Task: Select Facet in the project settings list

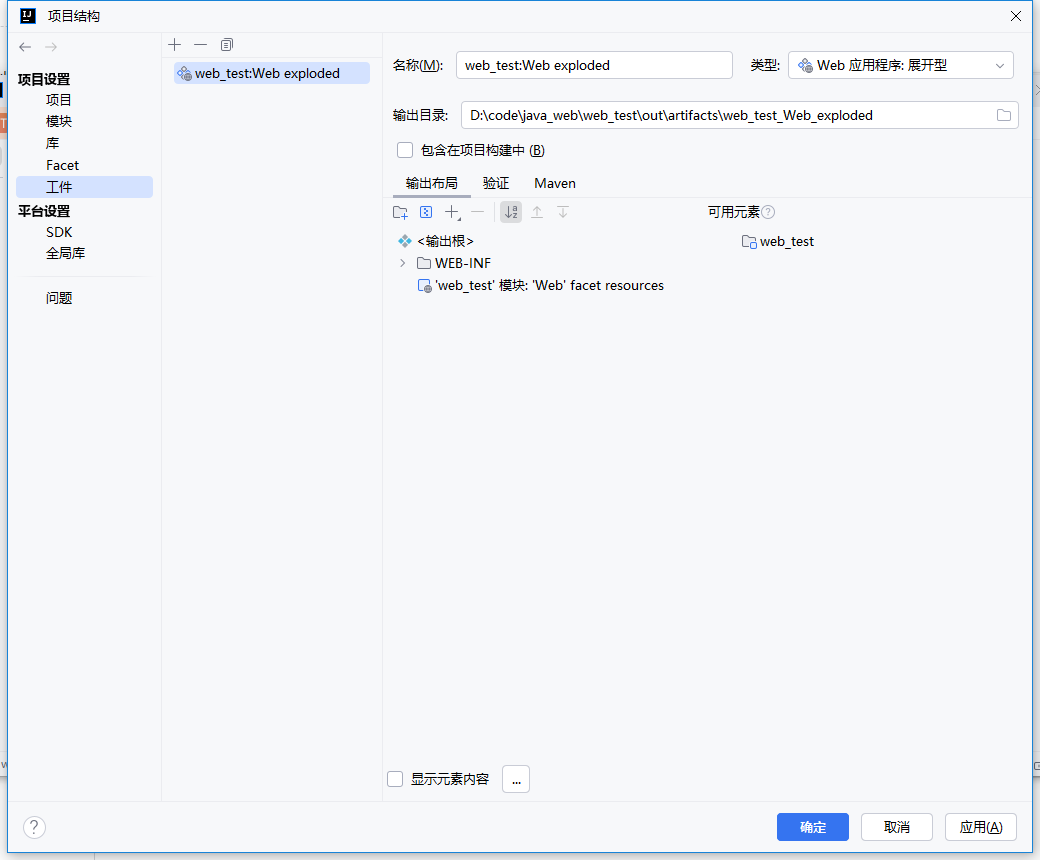Action: pyautogui.click(x=62, y=165)
